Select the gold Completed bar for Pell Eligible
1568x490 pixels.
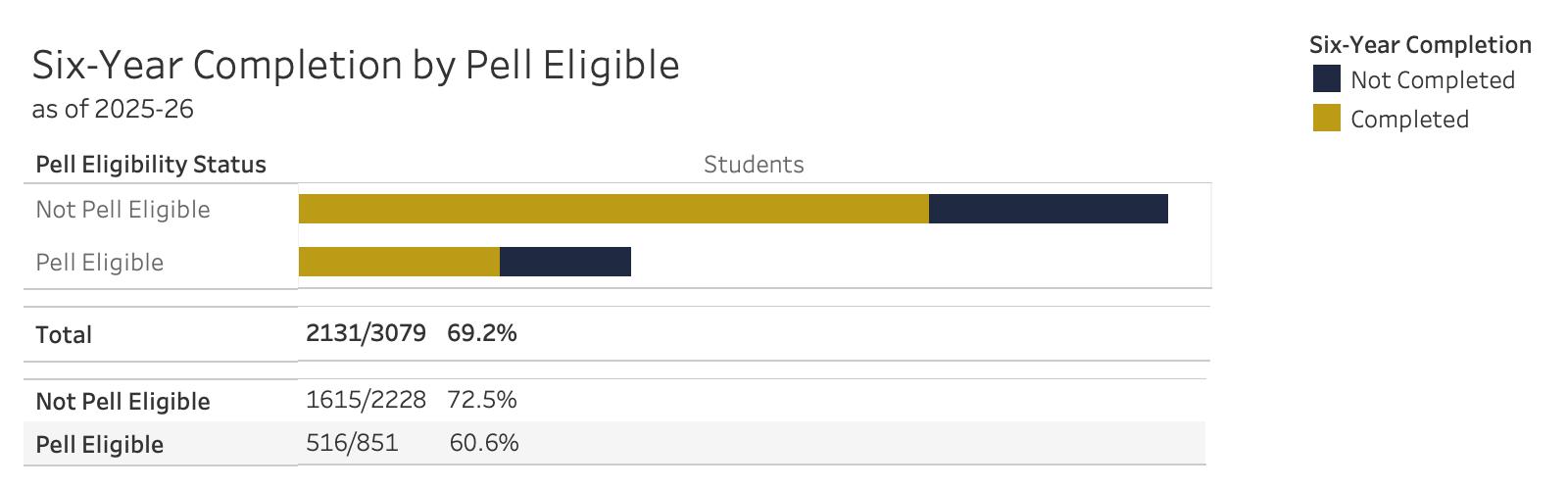(x=399, y=262)
